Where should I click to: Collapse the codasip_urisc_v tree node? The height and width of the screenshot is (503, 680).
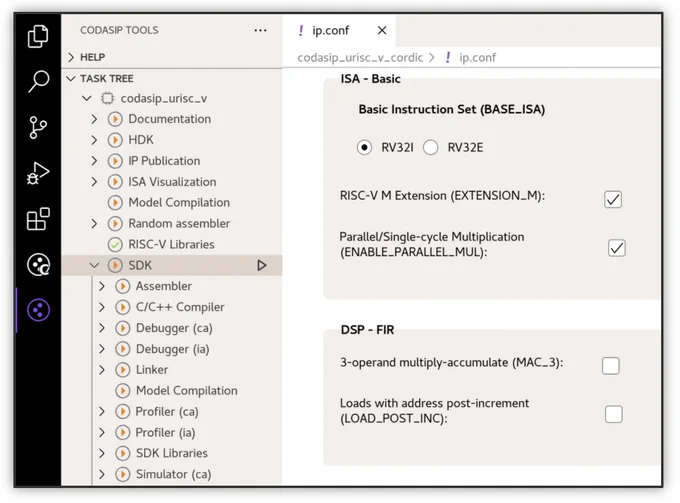[87, 98]
